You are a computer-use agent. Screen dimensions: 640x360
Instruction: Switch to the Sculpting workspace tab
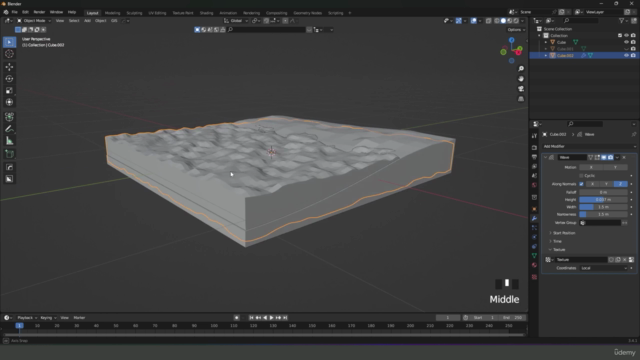[x=134, y=13]
